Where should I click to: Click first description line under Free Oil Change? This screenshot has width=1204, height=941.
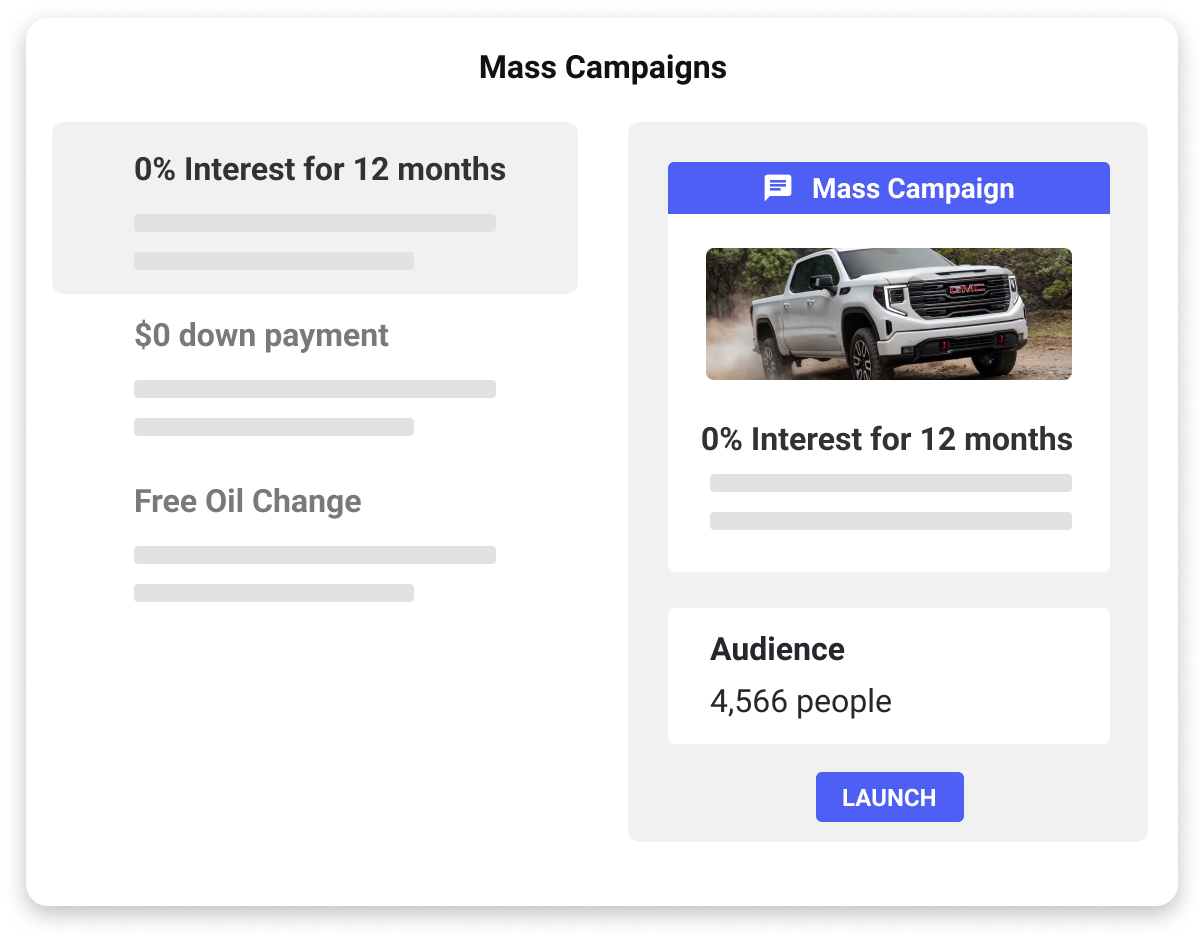(315, 555)
